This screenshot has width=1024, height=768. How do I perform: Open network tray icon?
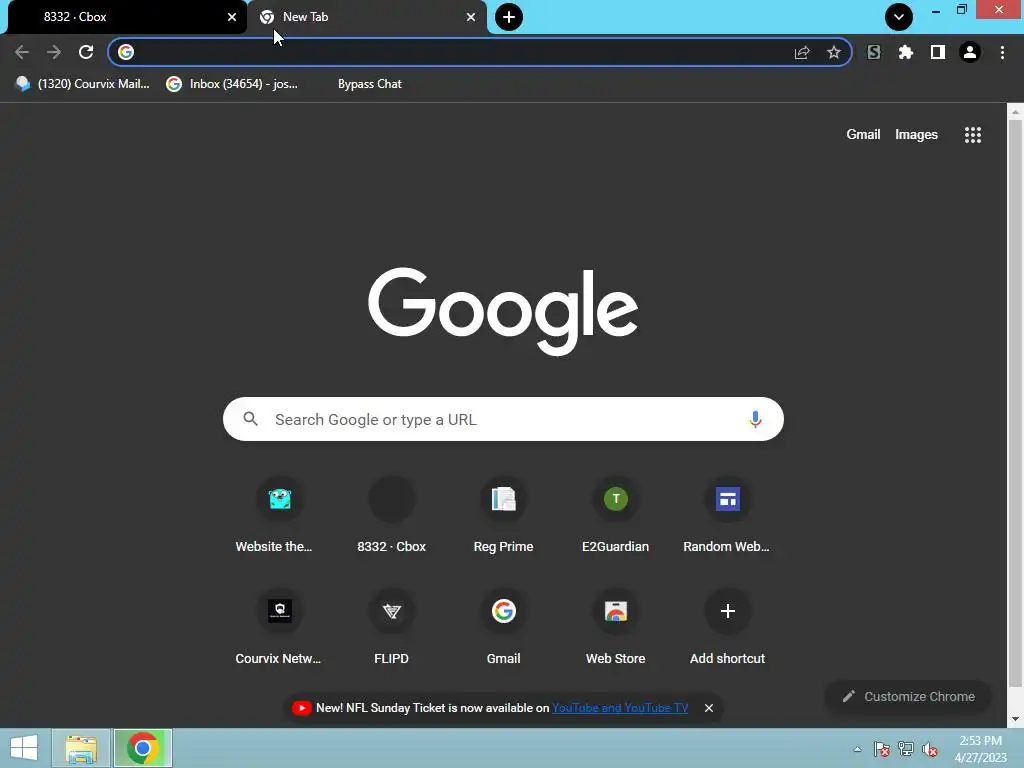tap(906, 749)
